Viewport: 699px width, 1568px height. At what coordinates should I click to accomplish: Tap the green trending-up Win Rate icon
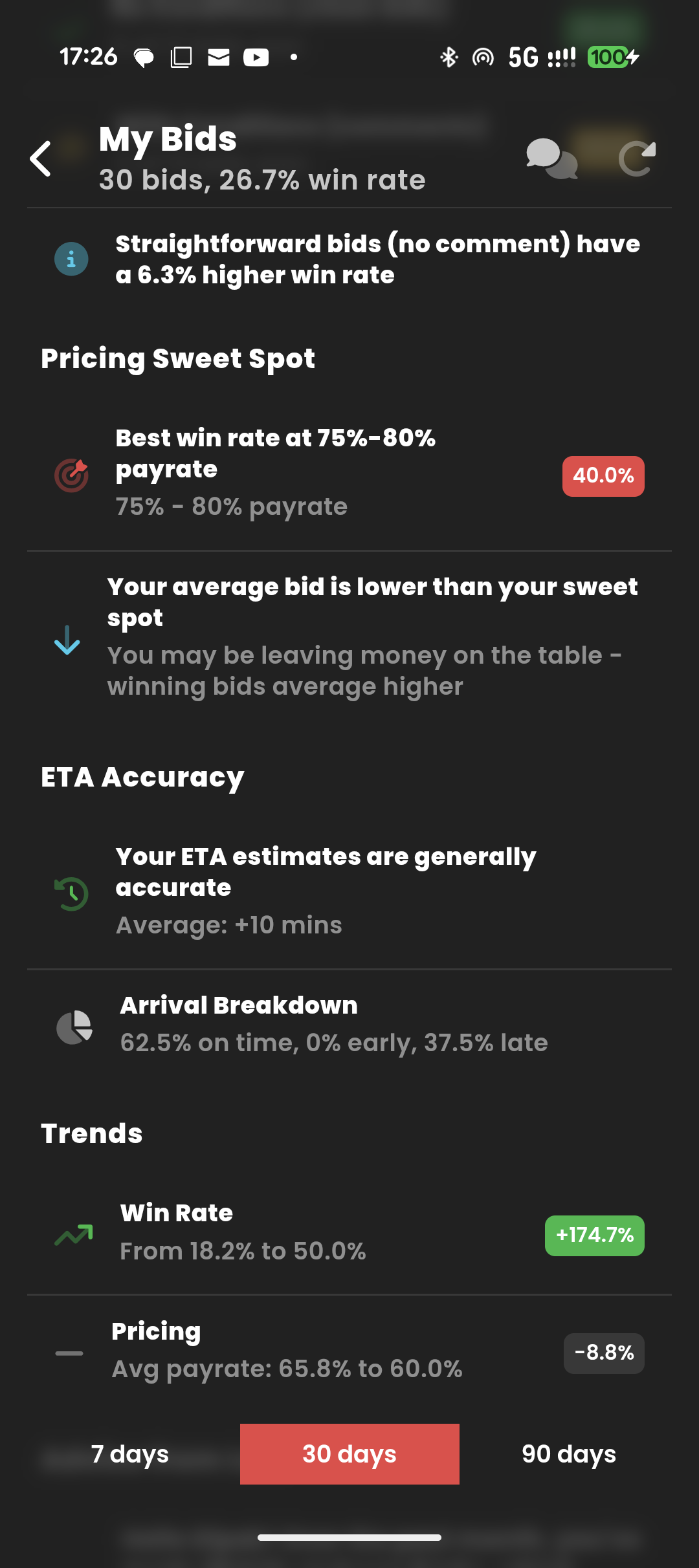pos(74,1235)
